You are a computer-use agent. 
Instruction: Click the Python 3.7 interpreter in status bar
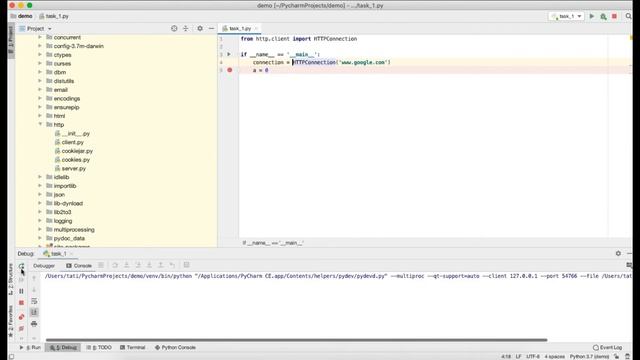click(x=589, y=356)
